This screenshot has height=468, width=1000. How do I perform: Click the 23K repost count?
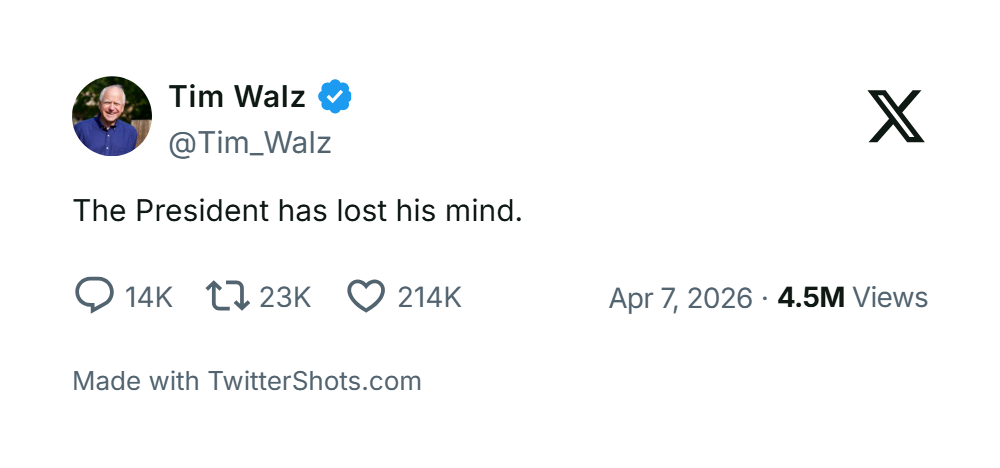[286, 297]
